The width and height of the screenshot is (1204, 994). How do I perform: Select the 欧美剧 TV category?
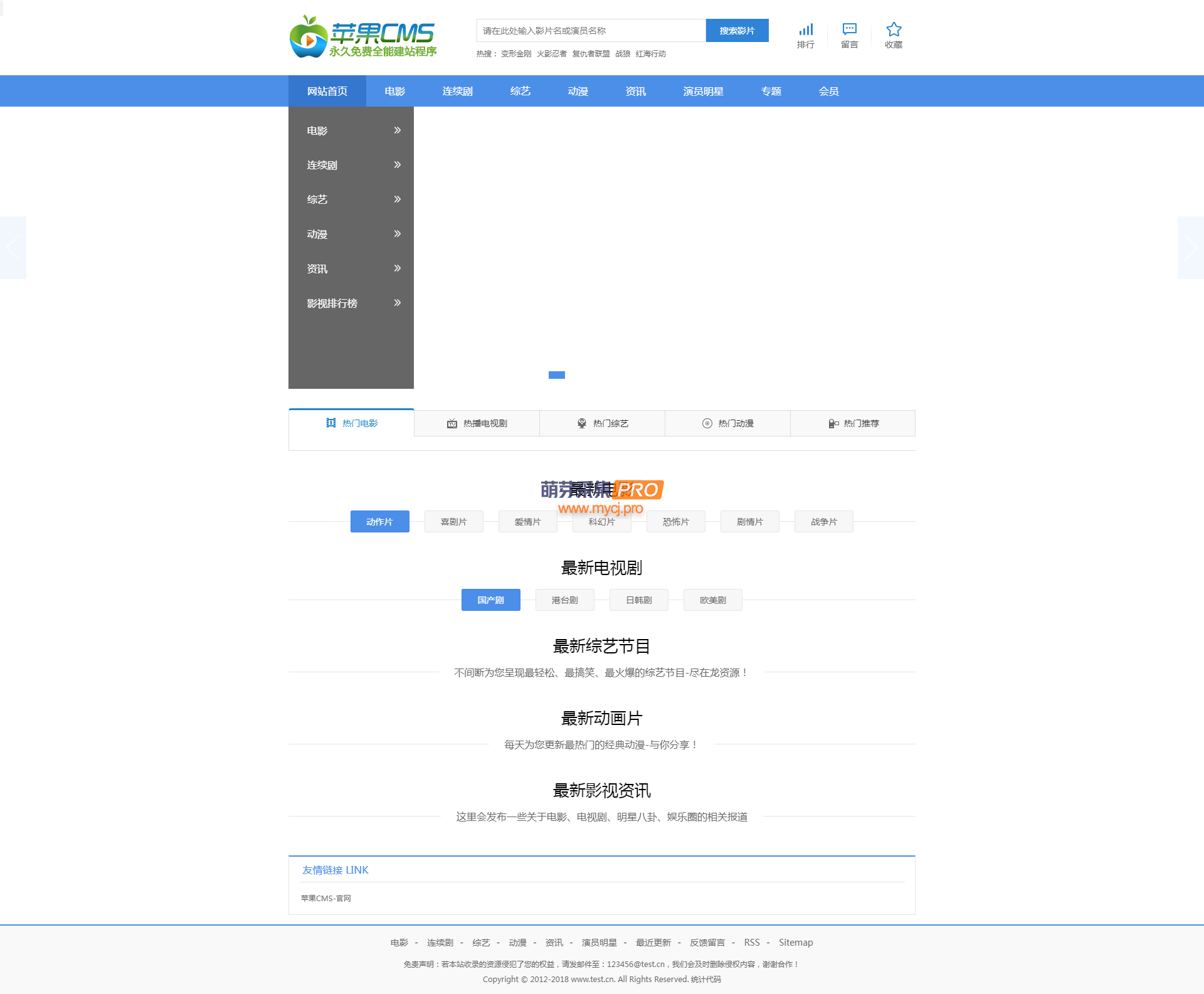713,600
